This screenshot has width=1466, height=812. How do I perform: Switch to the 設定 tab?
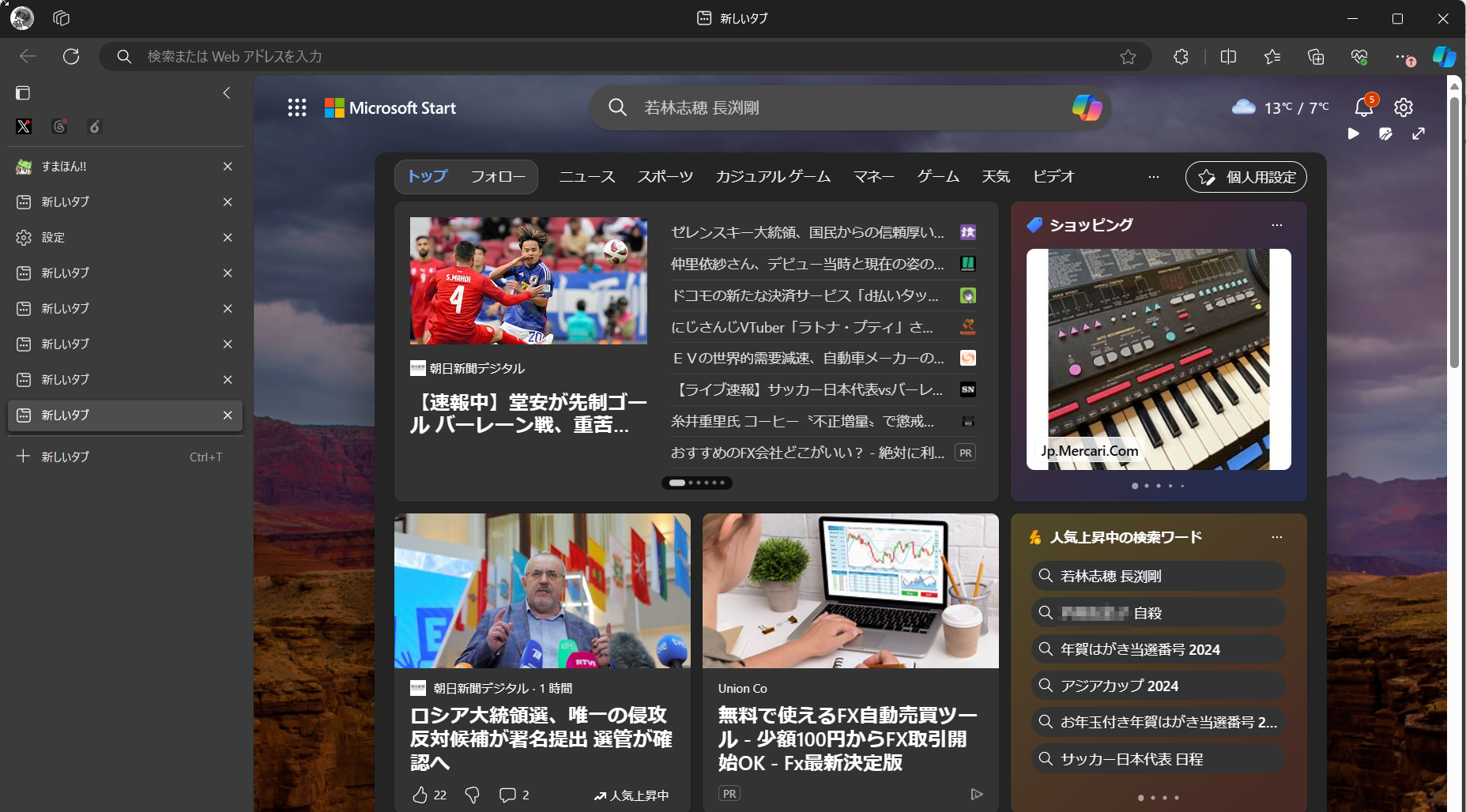pyautogui.click(x=125, y=238)
